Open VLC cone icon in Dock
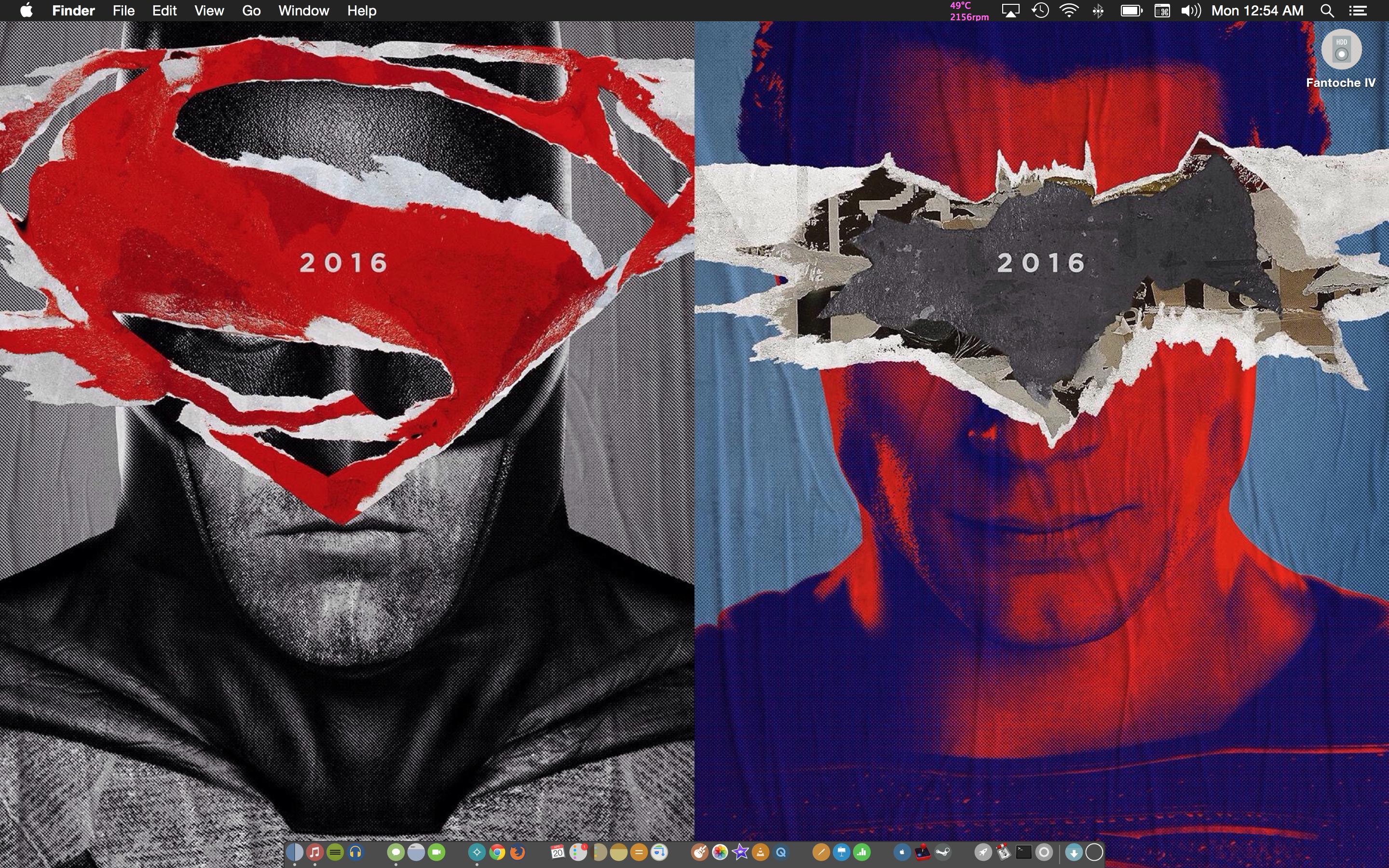The width and height of the screenshot is (1389, 868). [761, 853]
